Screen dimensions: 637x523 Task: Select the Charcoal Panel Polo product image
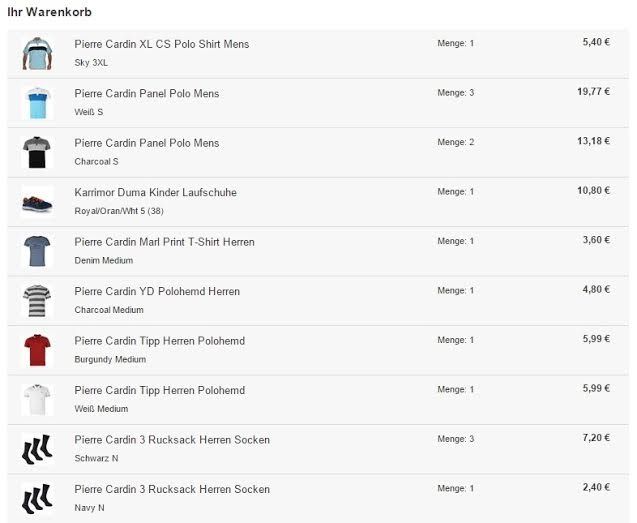tap(37, 152)
